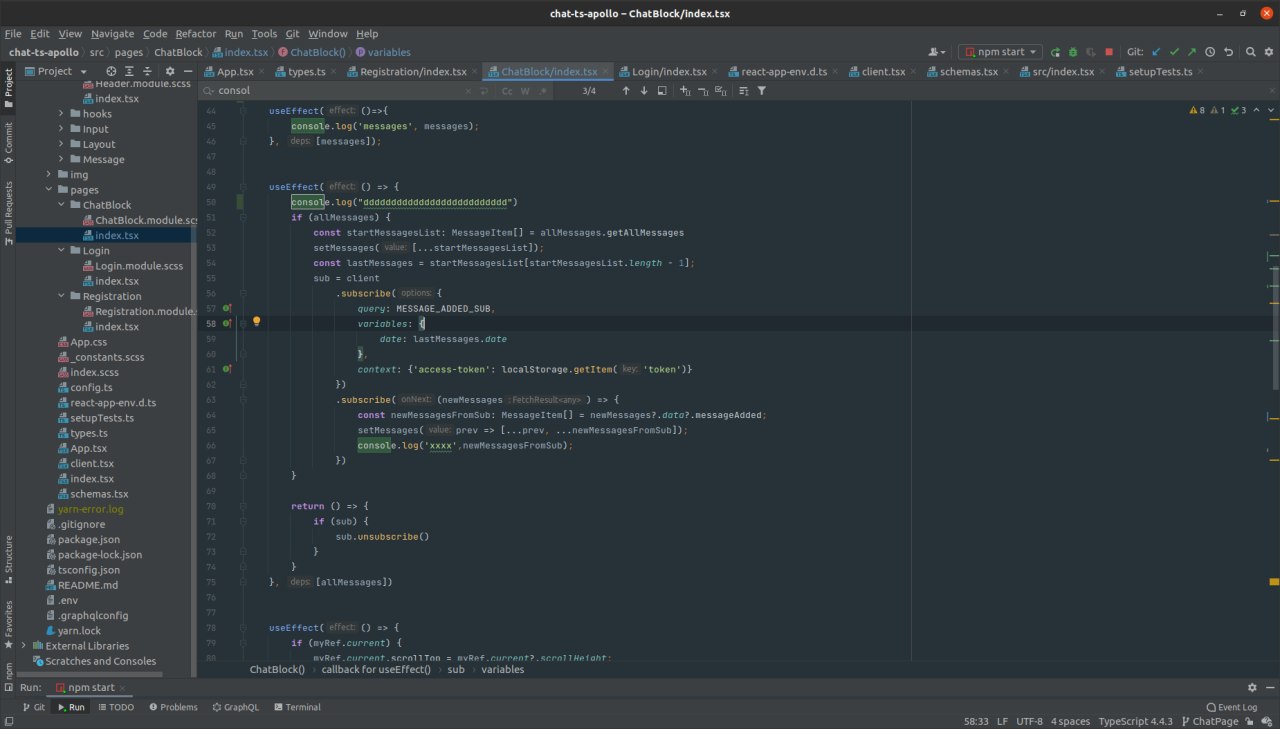Image resolution: width=1280 pixels, height=729 pixels.
Task: Jump to next search occurrence arrow
Action: click(645, 91)
